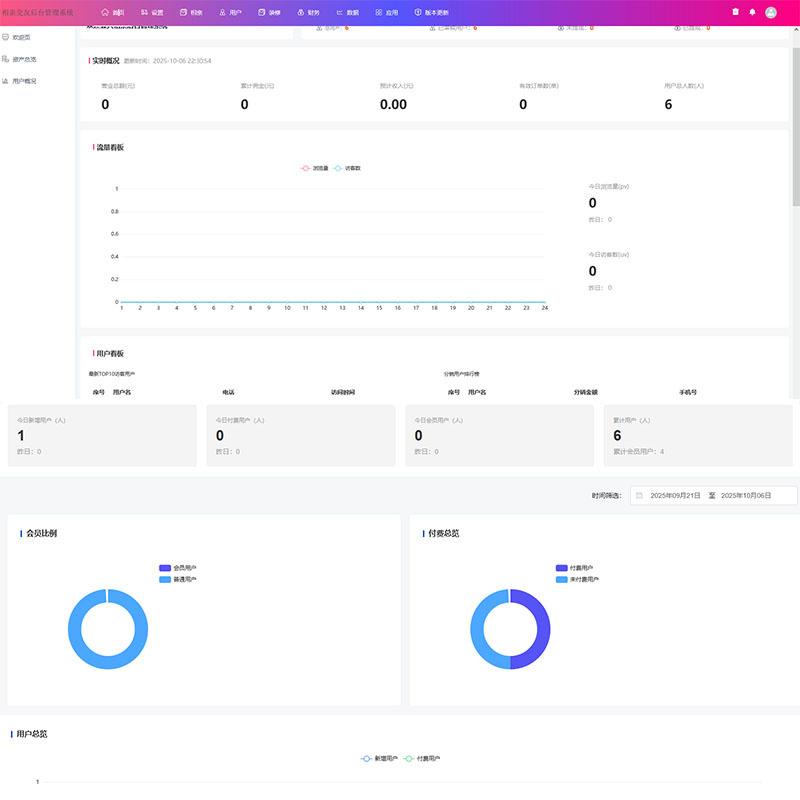Open the 设置 settings icon in navbar
This screenshot has width=800, height=800.
(x=144, y=12)
